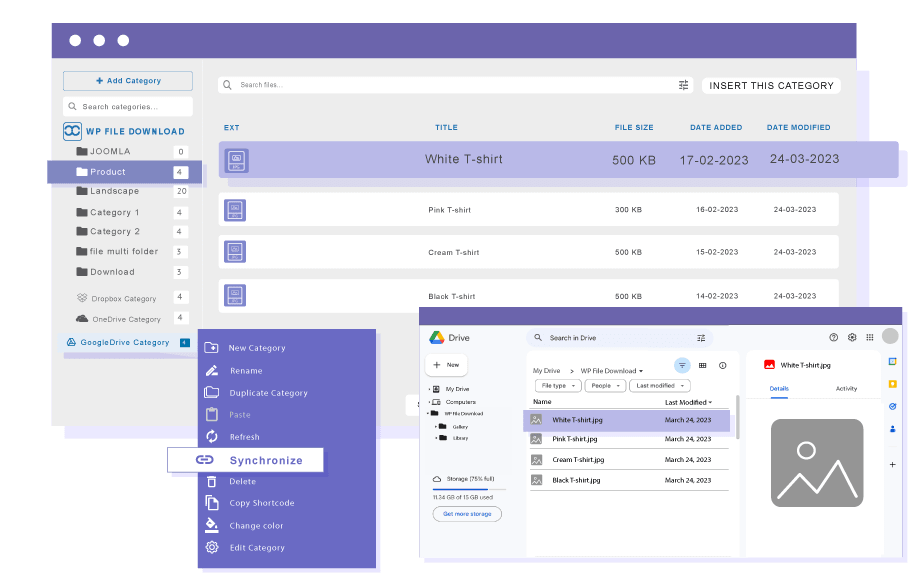Image resolution: width=920 pixels, height=585 pixels.
Task: Collapse the GoogleDrive Category arrow toggle
Action: click(185, 343)
